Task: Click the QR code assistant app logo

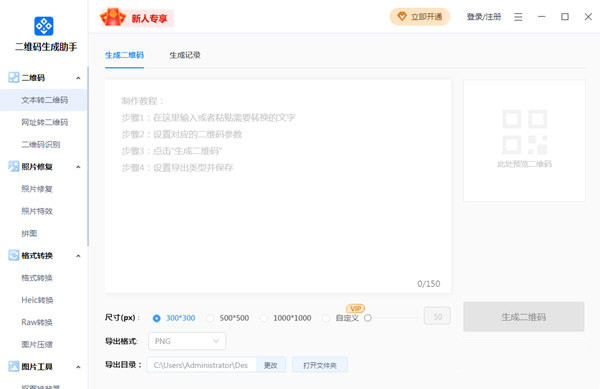Action: pyautogui.click(x=44, y=26)
